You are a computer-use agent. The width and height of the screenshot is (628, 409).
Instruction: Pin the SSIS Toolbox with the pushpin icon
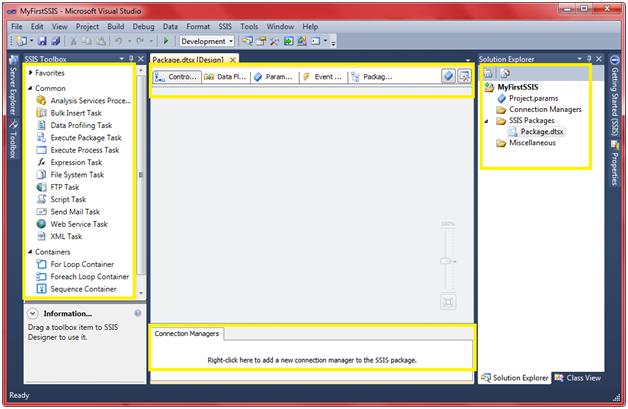point(131,59)
